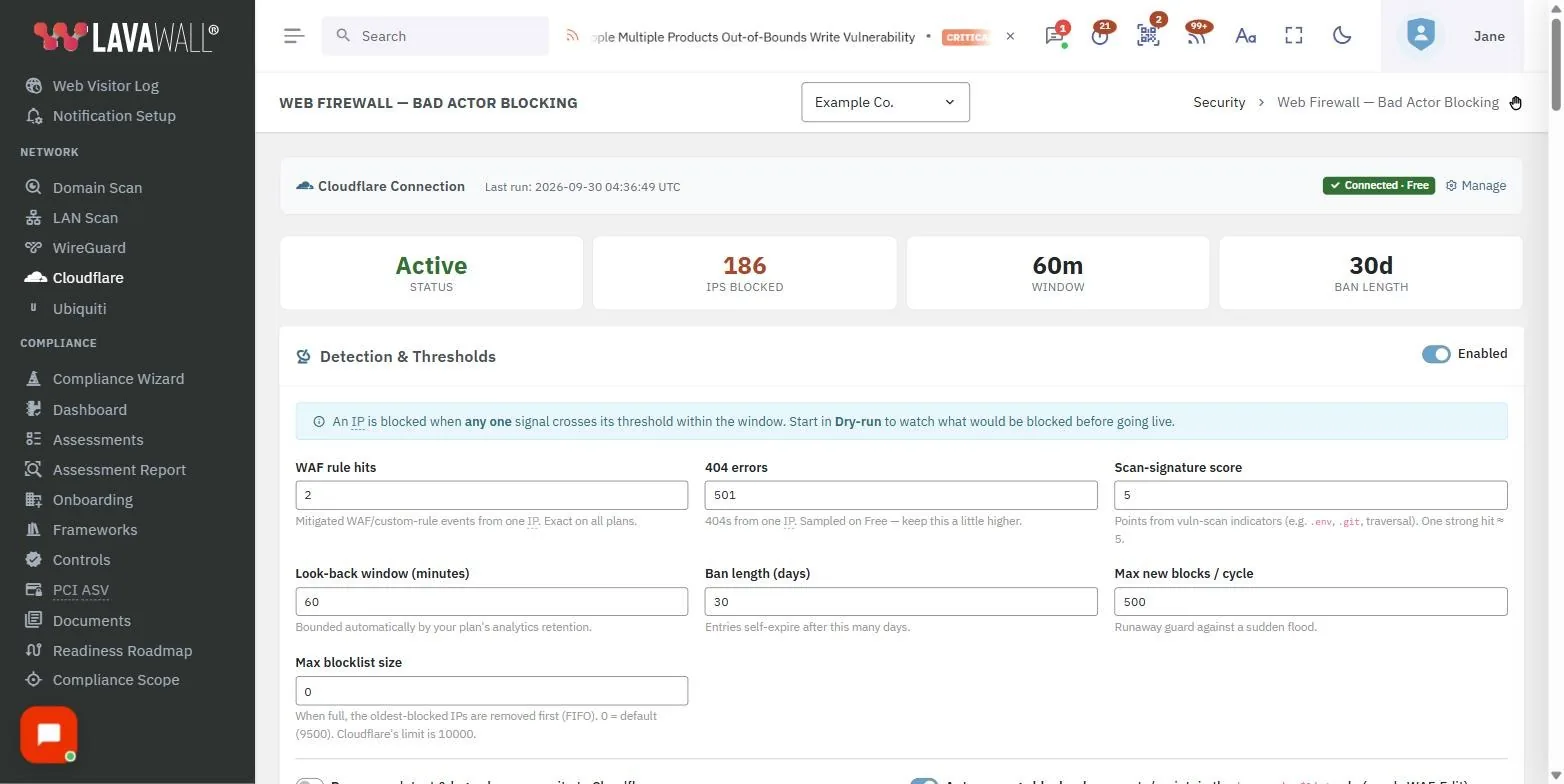This screenshot has height=784, width=1564.
Task: Open Readiness Roadmap
Action: coord(122,651)
